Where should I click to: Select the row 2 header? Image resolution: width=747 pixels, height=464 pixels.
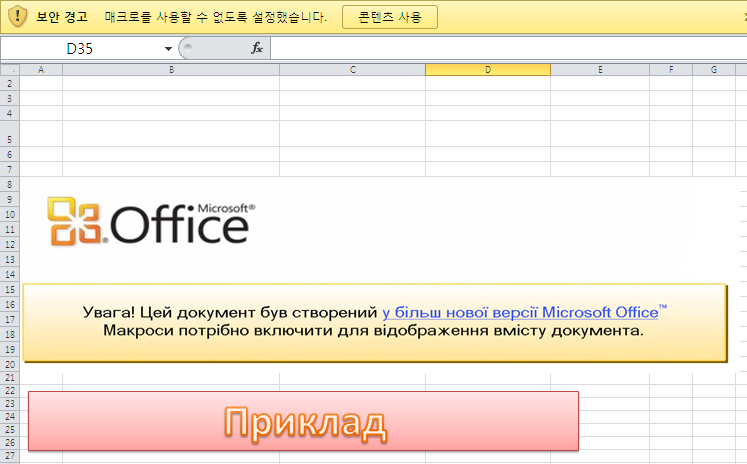[10, 83]
